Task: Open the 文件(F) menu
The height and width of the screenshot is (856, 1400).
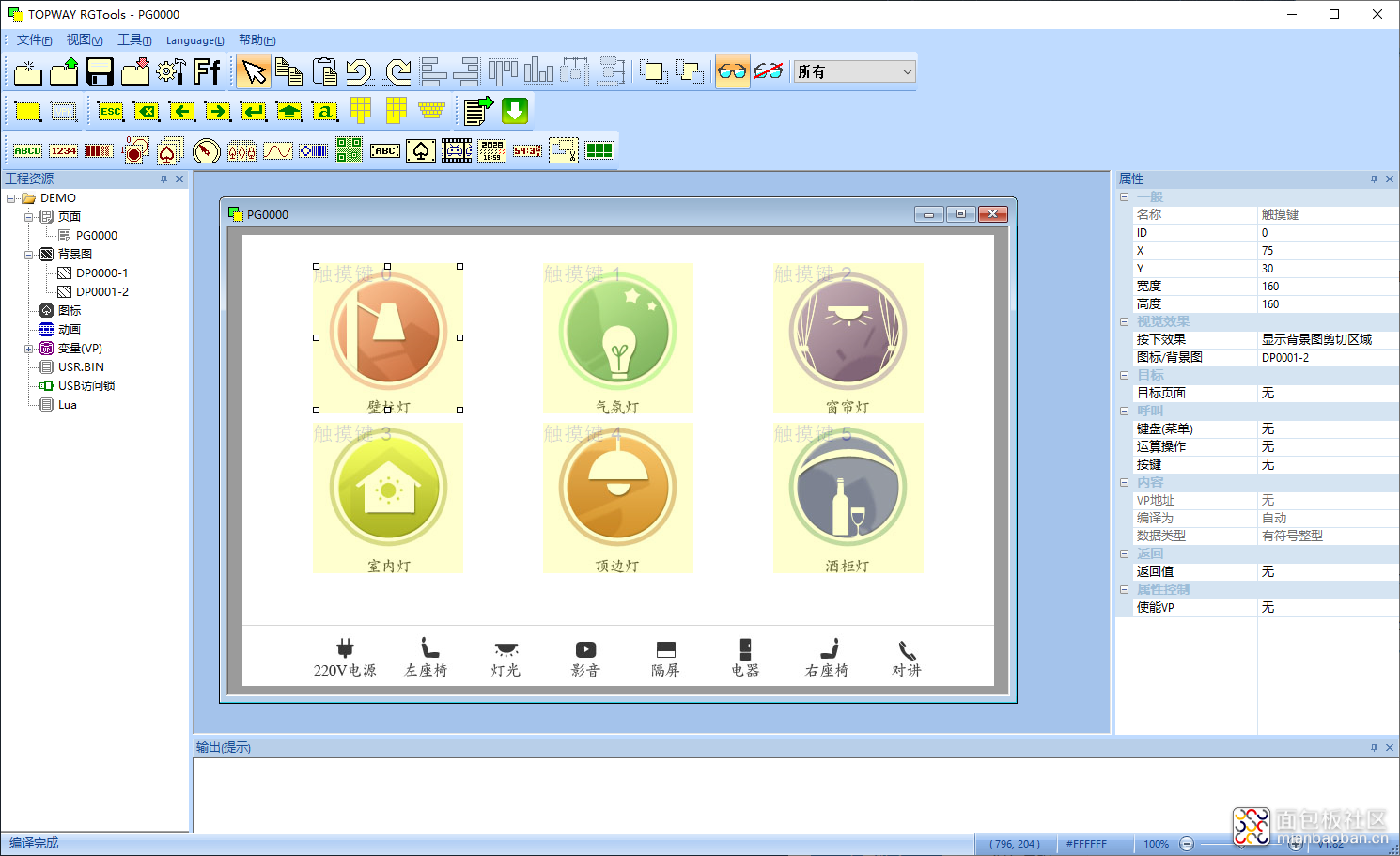Action: pyautogui.click(x=34, y=40)
